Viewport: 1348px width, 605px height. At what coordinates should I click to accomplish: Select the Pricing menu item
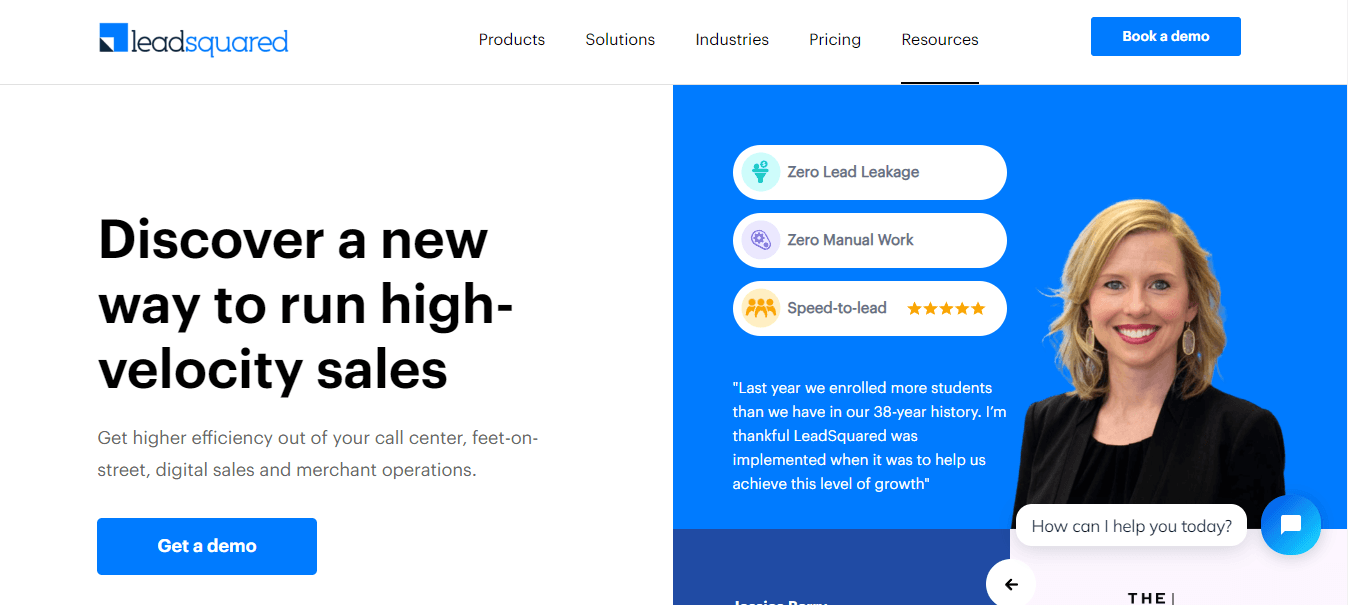[834, 40]
